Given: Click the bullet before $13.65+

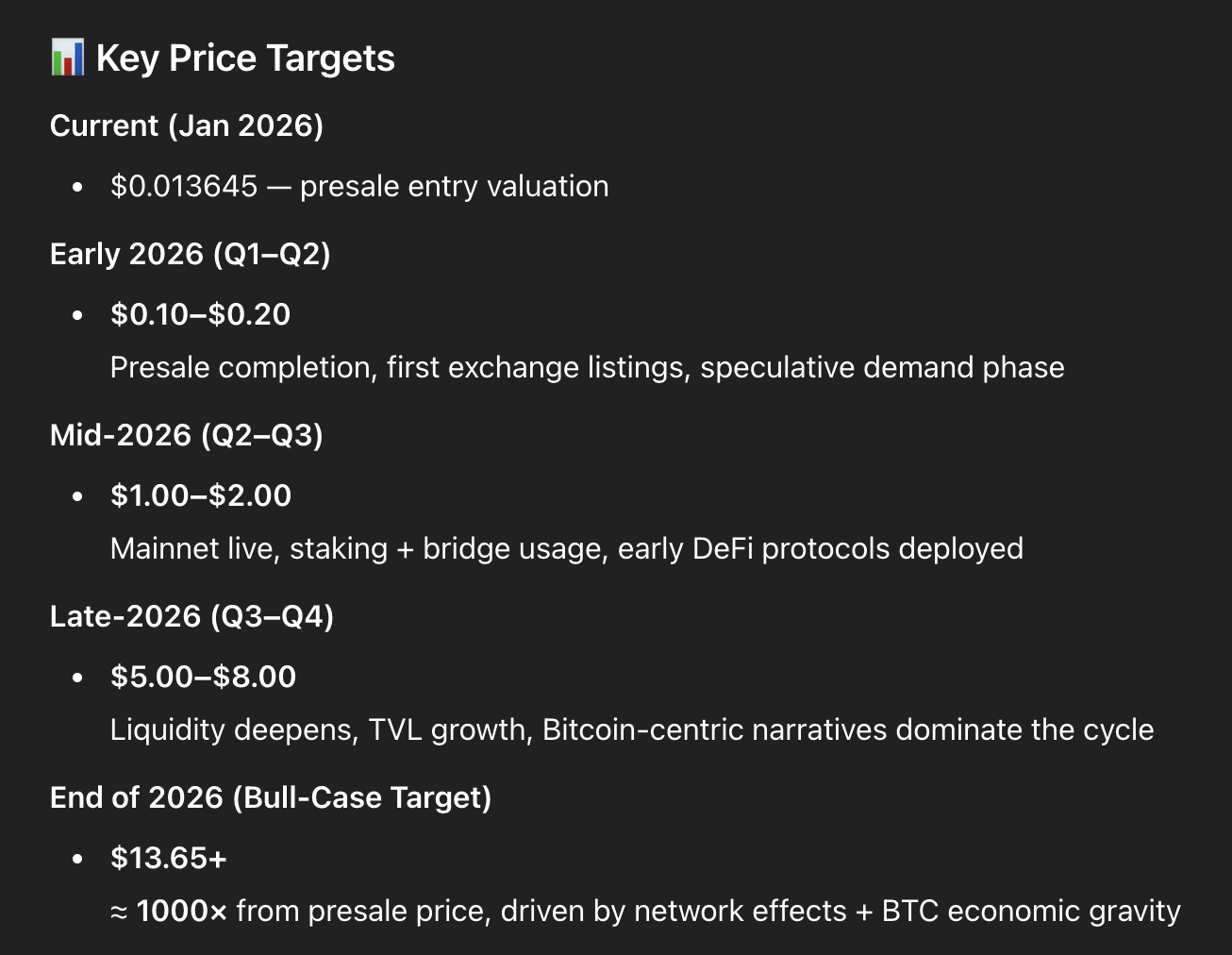Looking at the screenshot, I should pyautogui.click(x=77, y=859).
